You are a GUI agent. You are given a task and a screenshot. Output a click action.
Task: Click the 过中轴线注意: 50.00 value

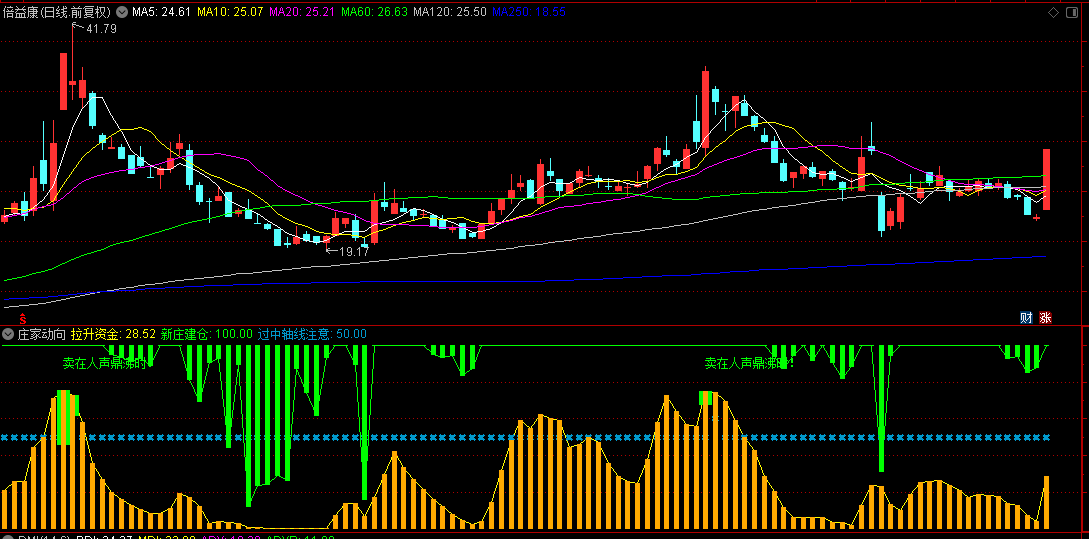(x=312, y=334)
